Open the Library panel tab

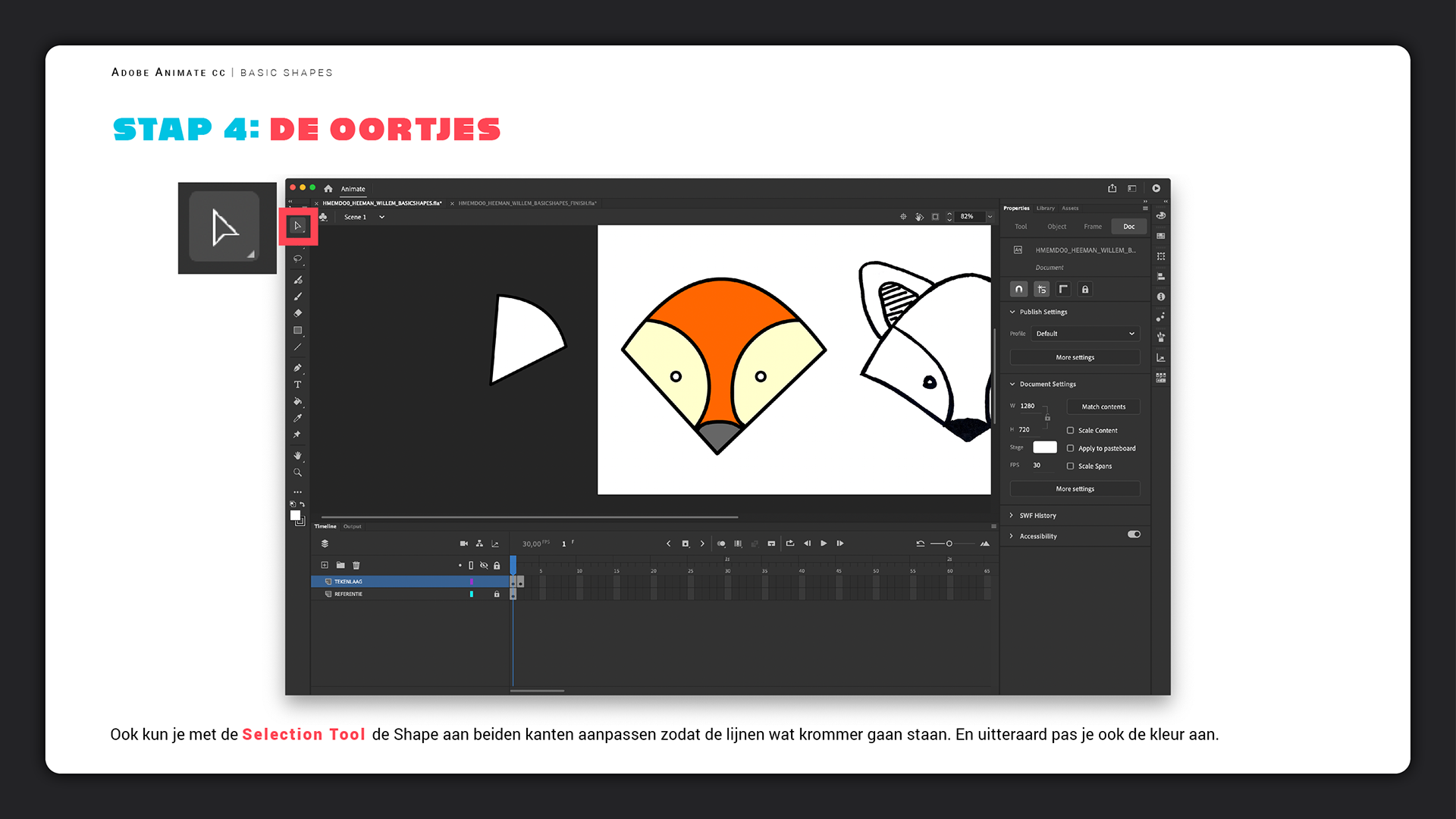click(1045, 208)
